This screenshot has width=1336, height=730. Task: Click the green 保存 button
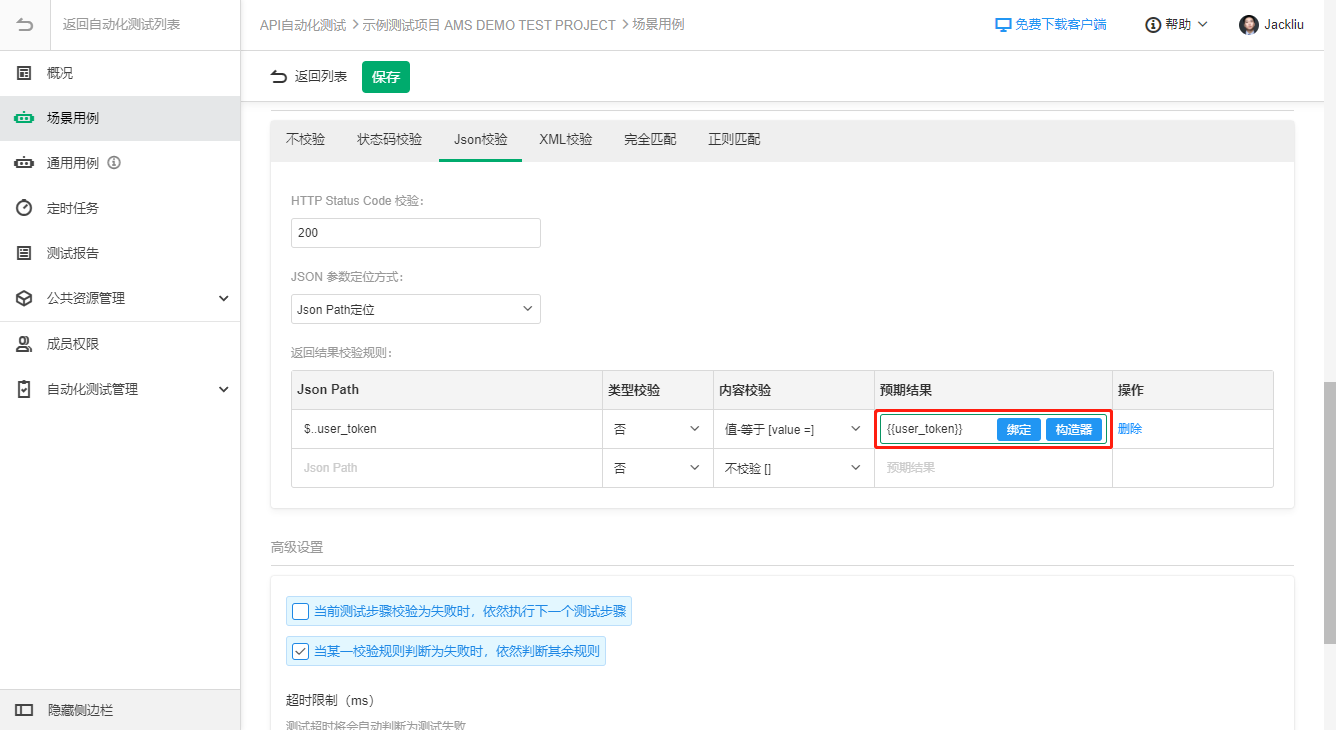386,77
